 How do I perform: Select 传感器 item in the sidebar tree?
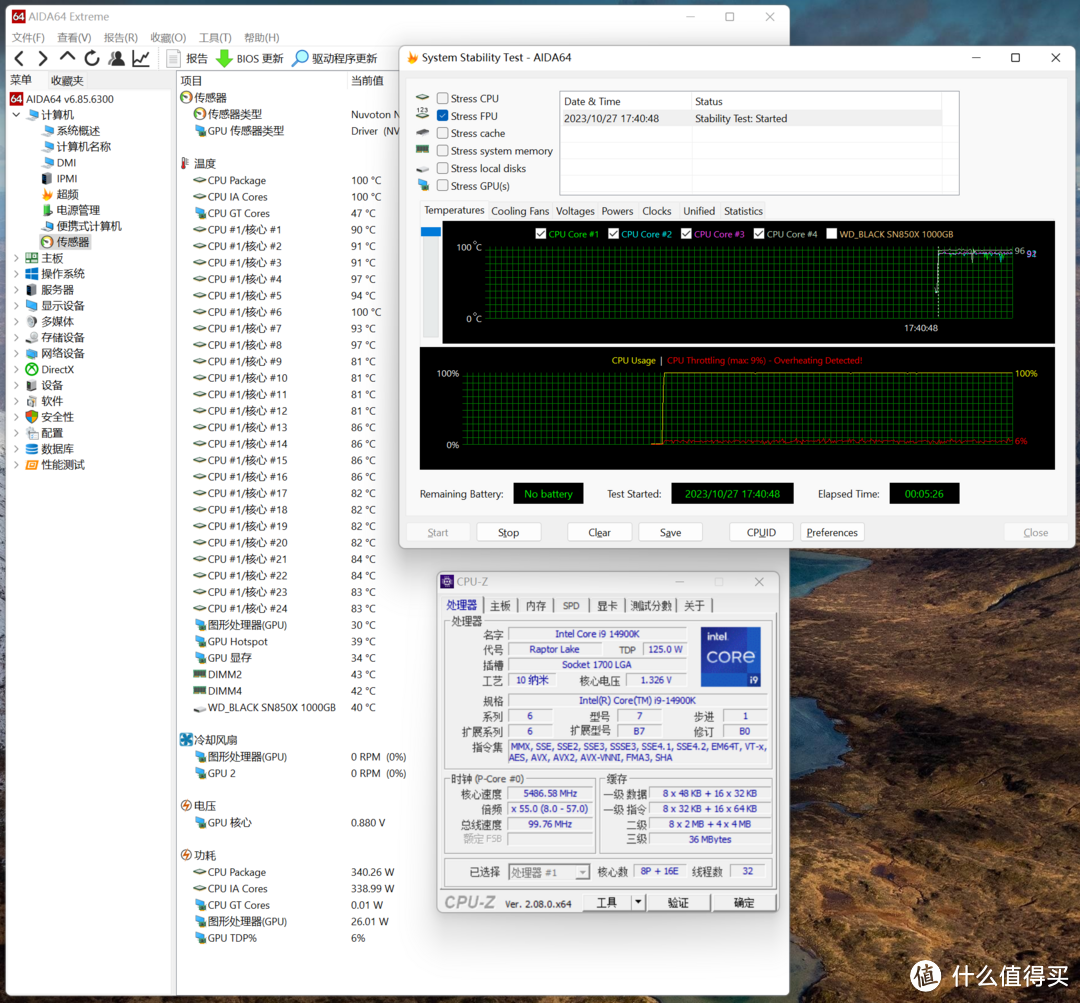72,242
